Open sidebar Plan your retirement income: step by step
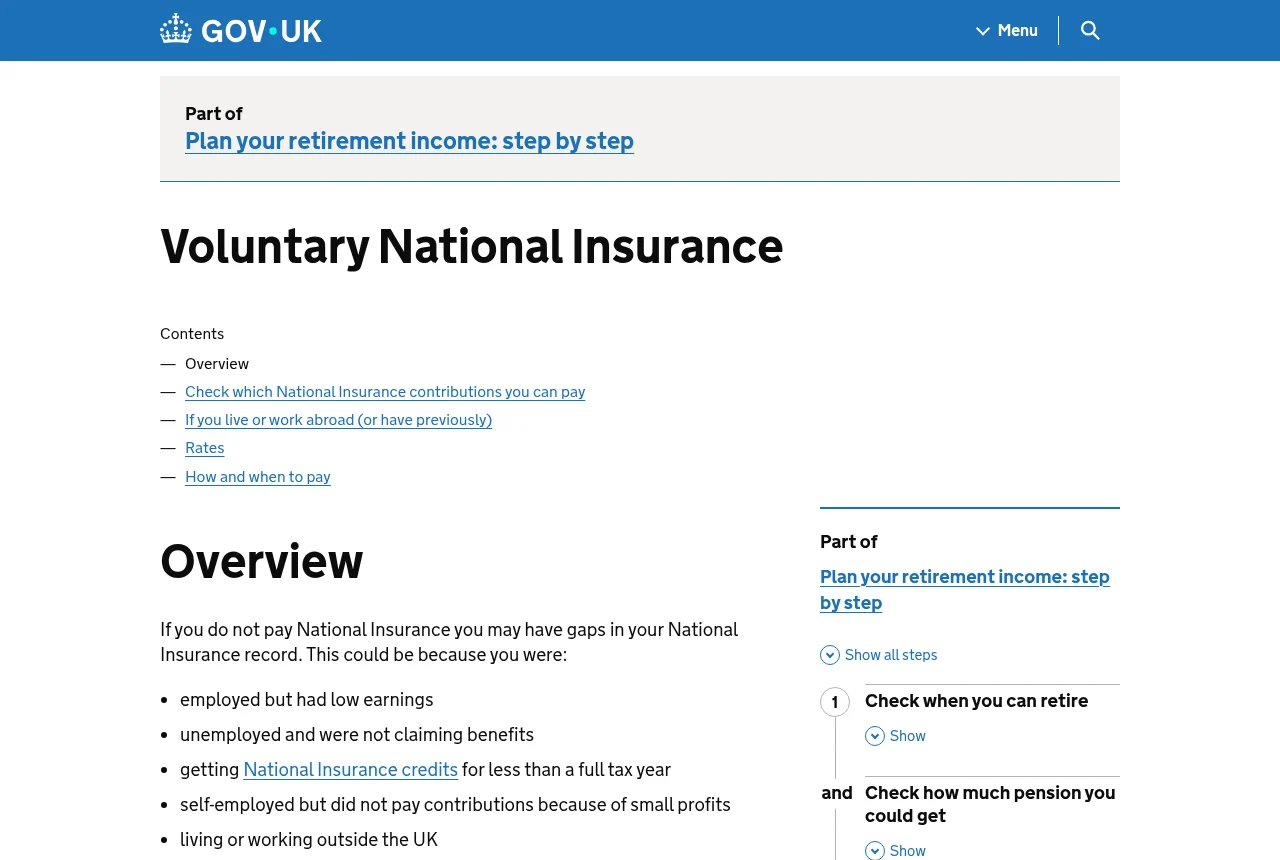Screen dimensions: 1280x860 [965, 589]
